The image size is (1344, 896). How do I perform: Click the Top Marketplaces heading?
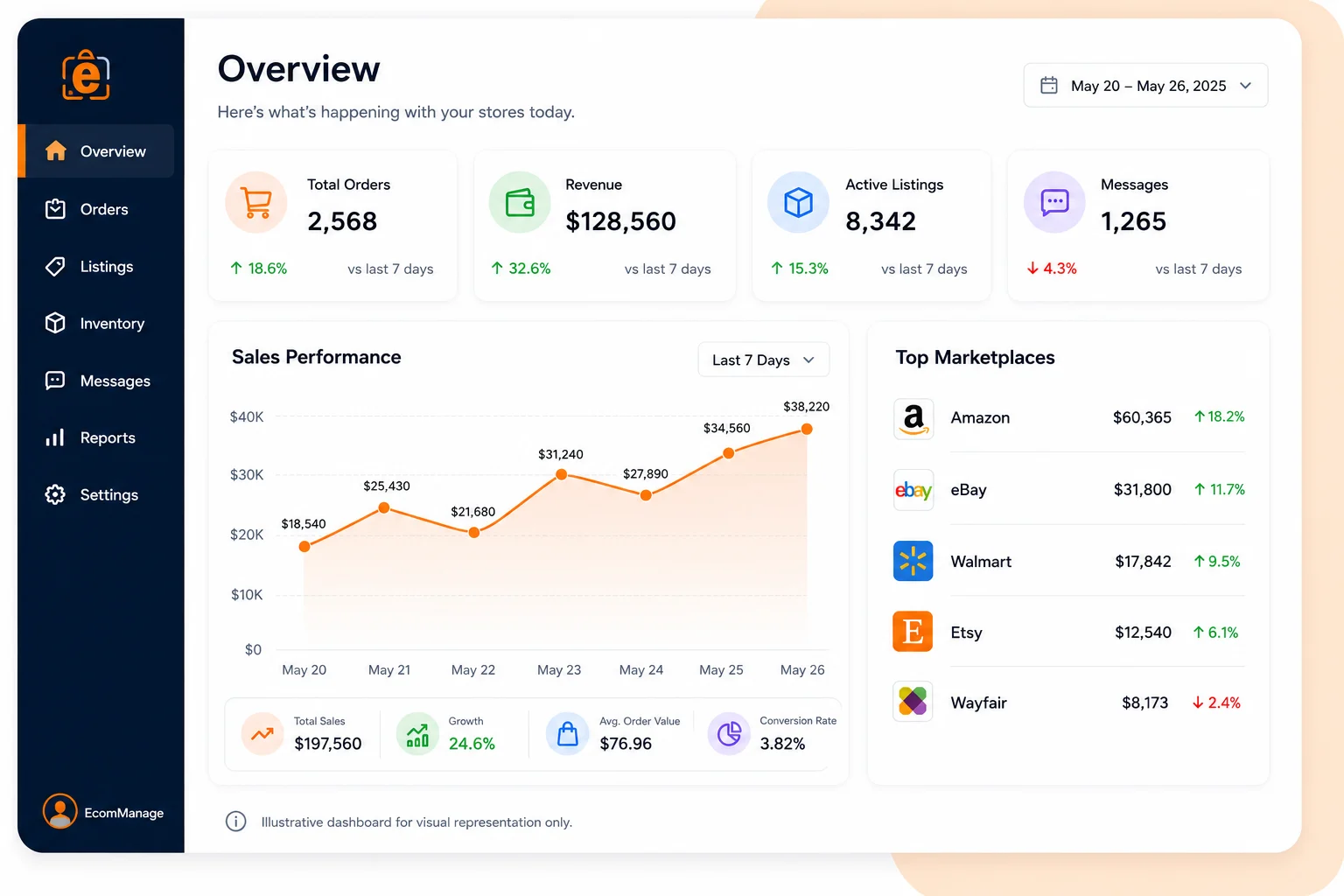pyautogui.click(x=975, y=358)
